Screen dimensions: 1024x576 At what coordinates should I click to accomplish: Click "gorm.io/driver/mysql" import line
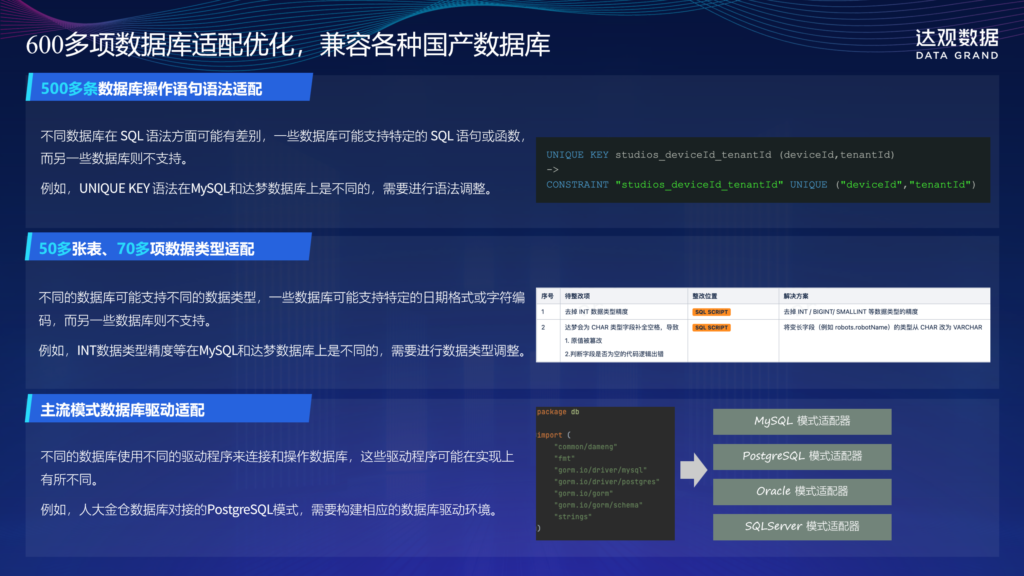pyautogui.click(x=600, y=469)
